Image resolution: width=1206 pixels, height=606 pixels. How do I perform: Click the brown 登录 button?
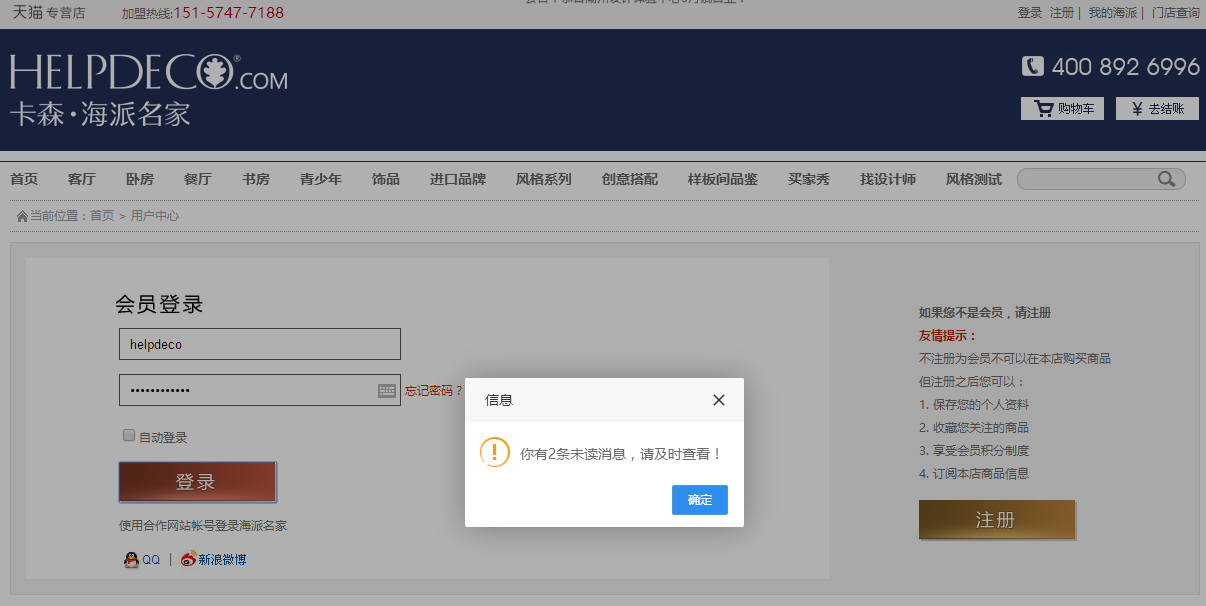point(197,482)
